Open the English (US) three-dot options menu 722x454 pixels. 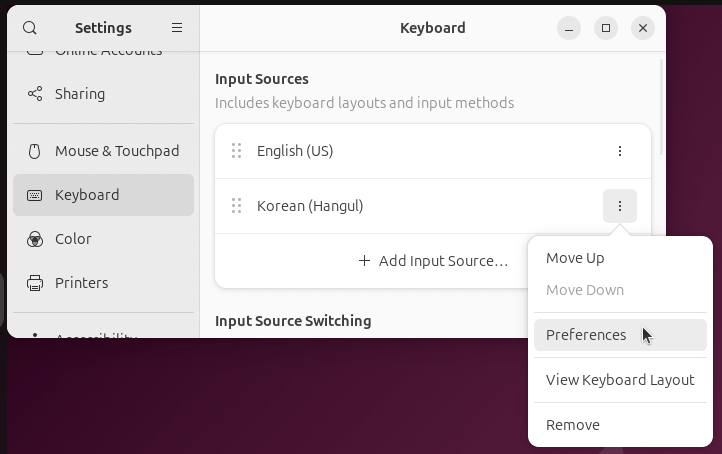(x=620, y=151)
